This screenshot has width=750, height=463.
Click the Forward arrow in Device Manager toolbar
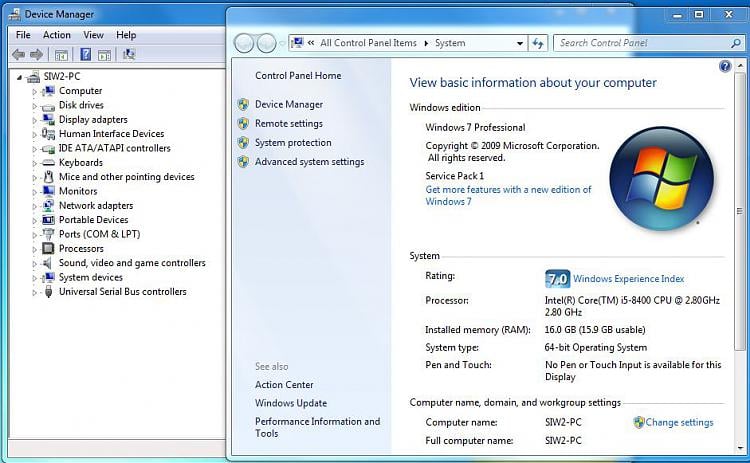pos(37,55)
